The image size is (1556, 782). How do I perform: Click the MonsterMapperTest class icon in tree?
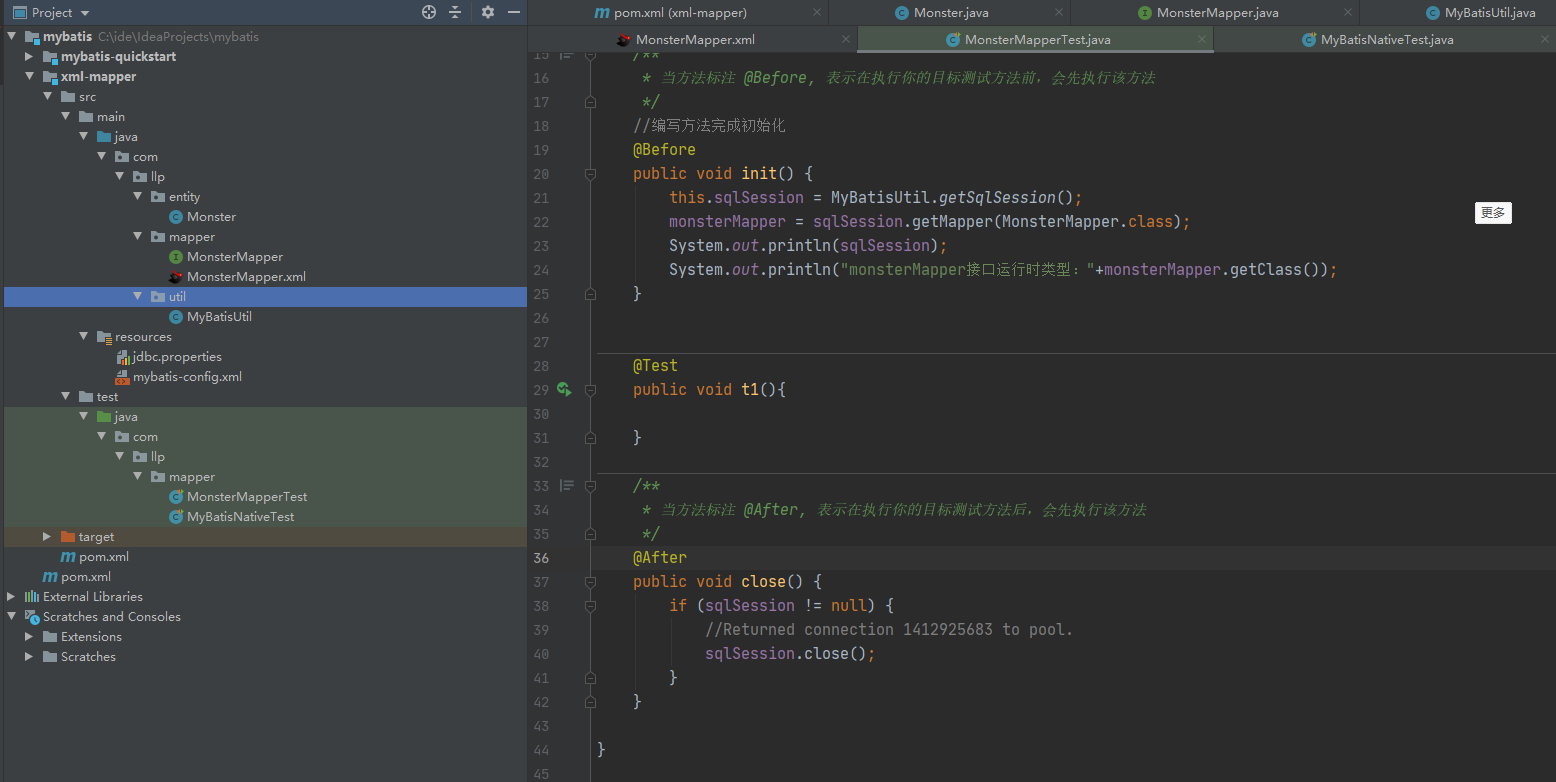176,496
